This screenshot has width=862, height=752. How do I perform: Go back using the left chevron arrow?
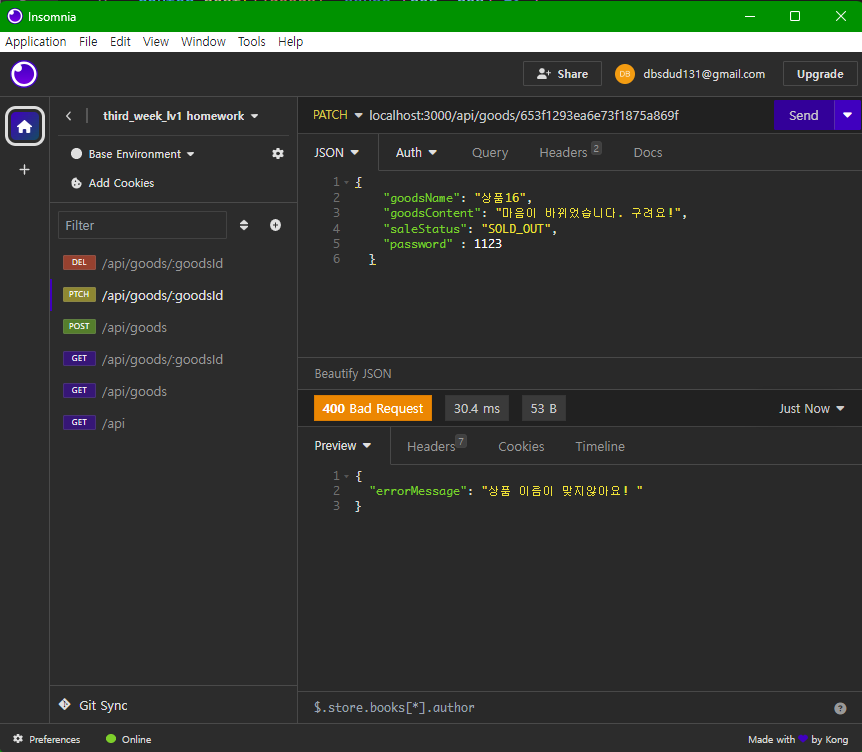(x=69, y=116)
